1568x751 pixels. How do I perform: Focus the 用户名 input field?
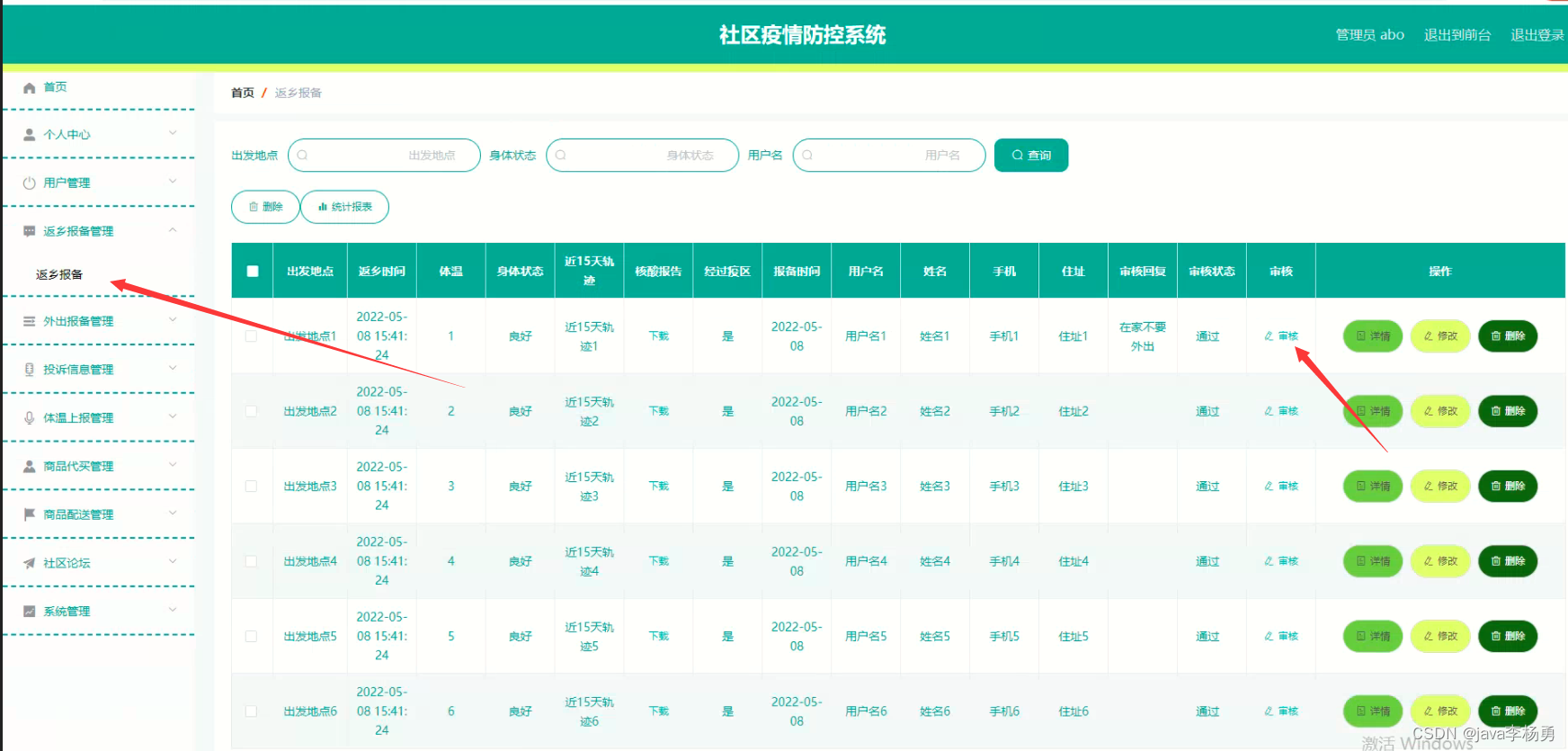click(889, 156)
